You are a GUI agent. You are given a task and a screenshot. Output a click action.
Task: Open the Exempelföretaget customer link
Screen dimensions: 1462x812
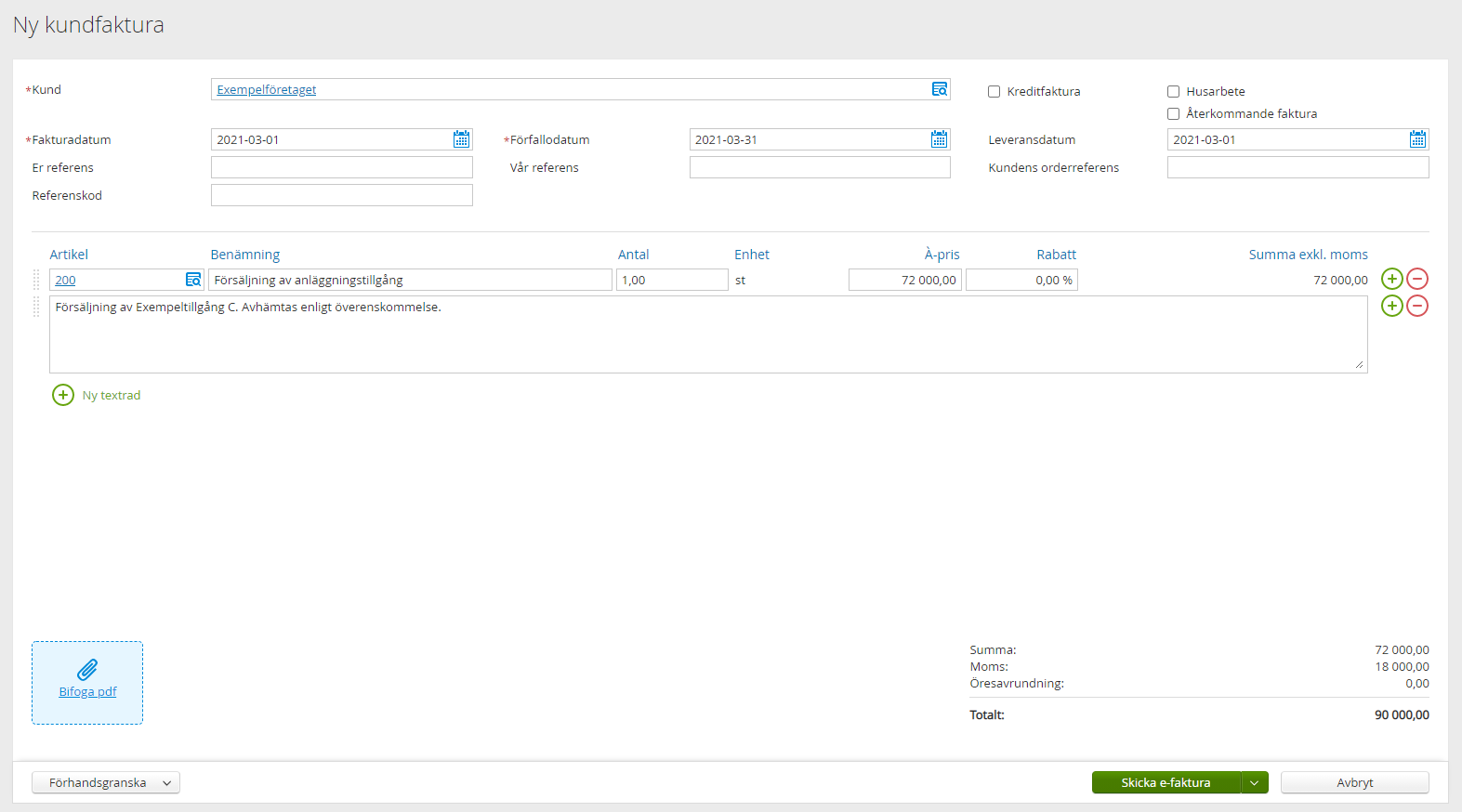click(x=267, y=89)
